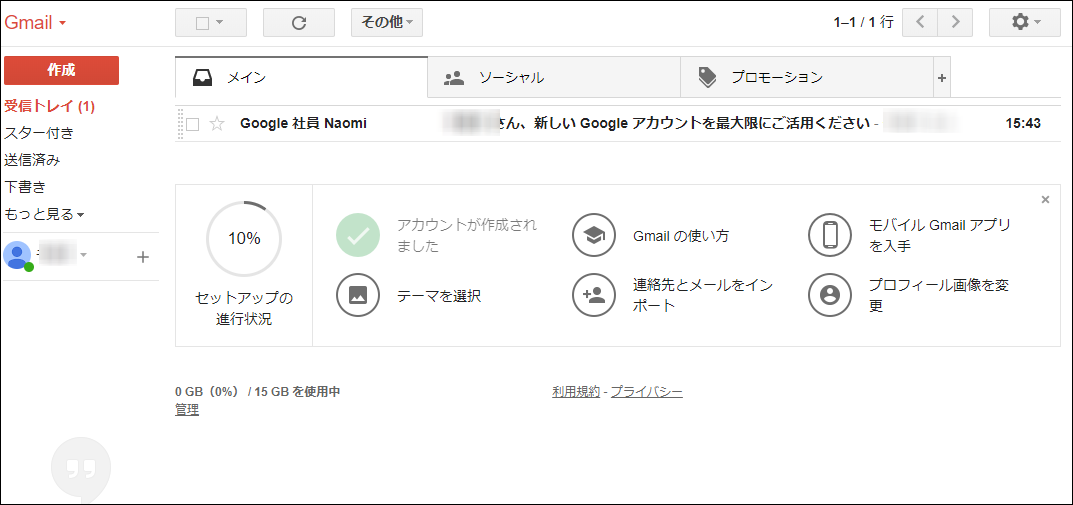The height and width of the screenshot is (505, 1073).
Task: Tick the select-all checkbox in the toolbar
Action: 202,23
